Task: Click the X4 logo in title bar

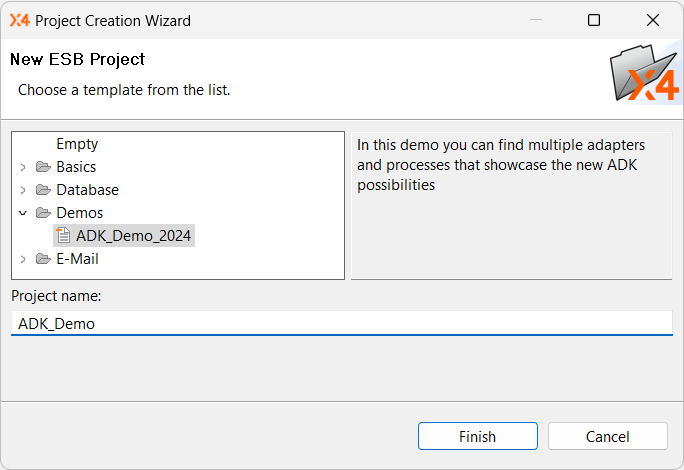Action: tap(20, 20)
